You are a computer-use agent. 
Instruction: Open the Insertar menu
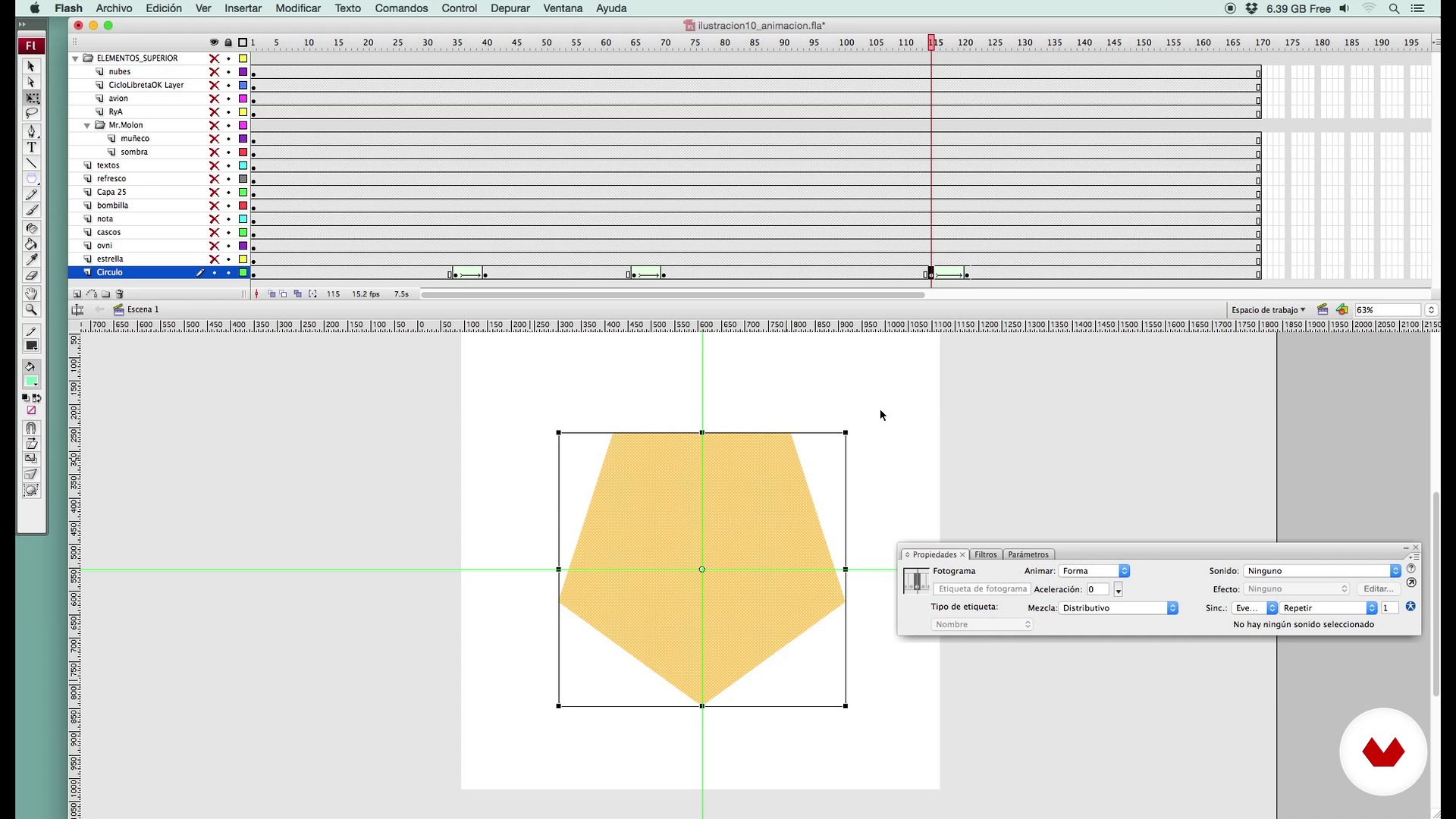point(243,8)
